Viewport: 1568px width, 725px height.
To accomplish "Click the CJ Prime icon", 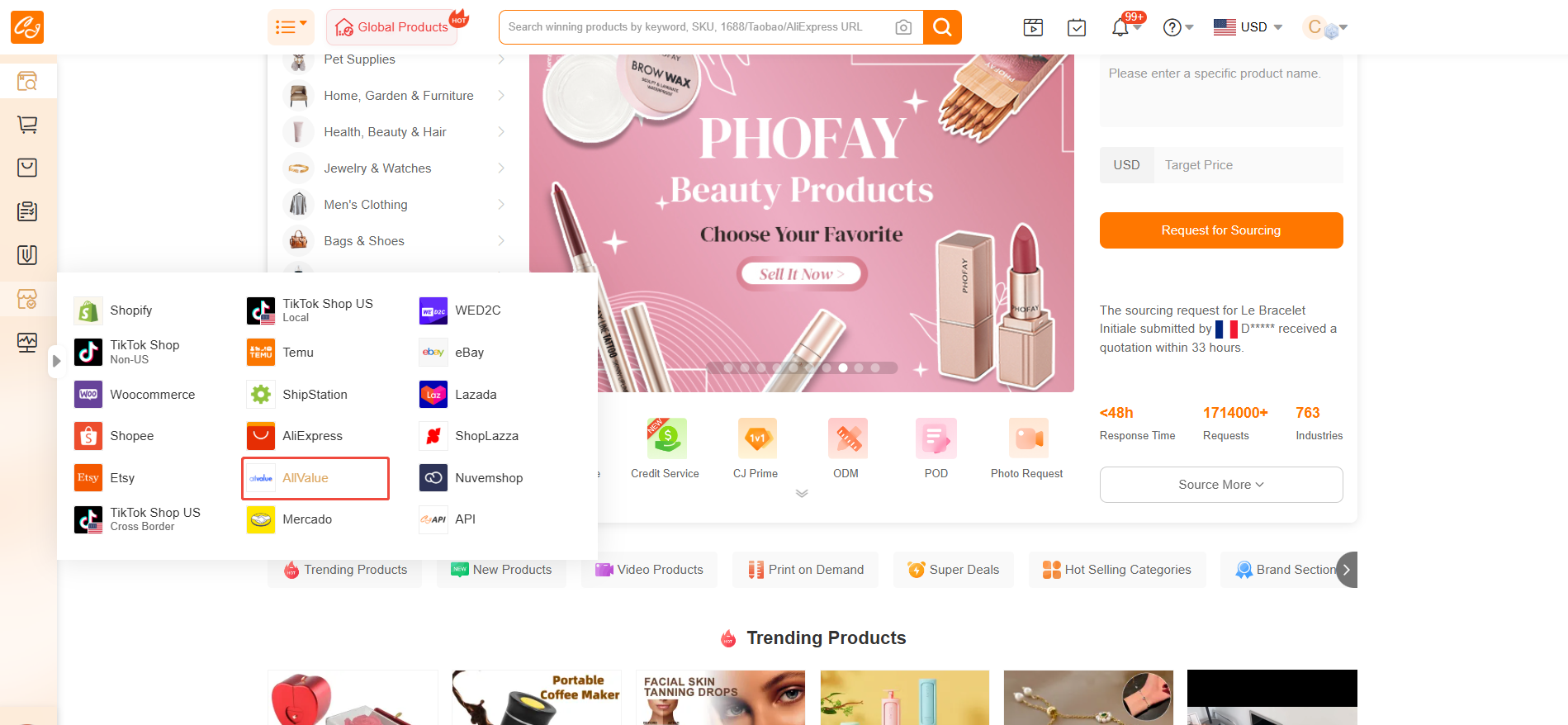I will point(756,438).
